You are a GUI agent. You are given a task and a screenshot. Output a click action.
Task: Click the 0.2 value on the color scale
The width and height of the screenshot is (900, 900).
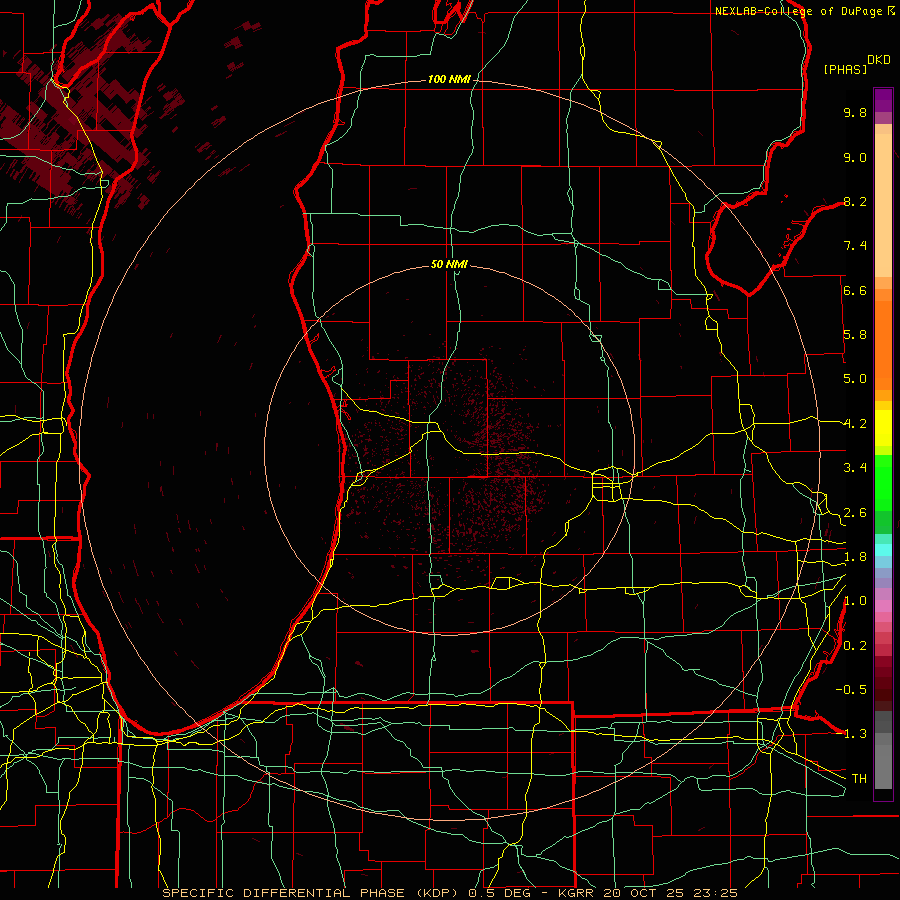(855, 646)
